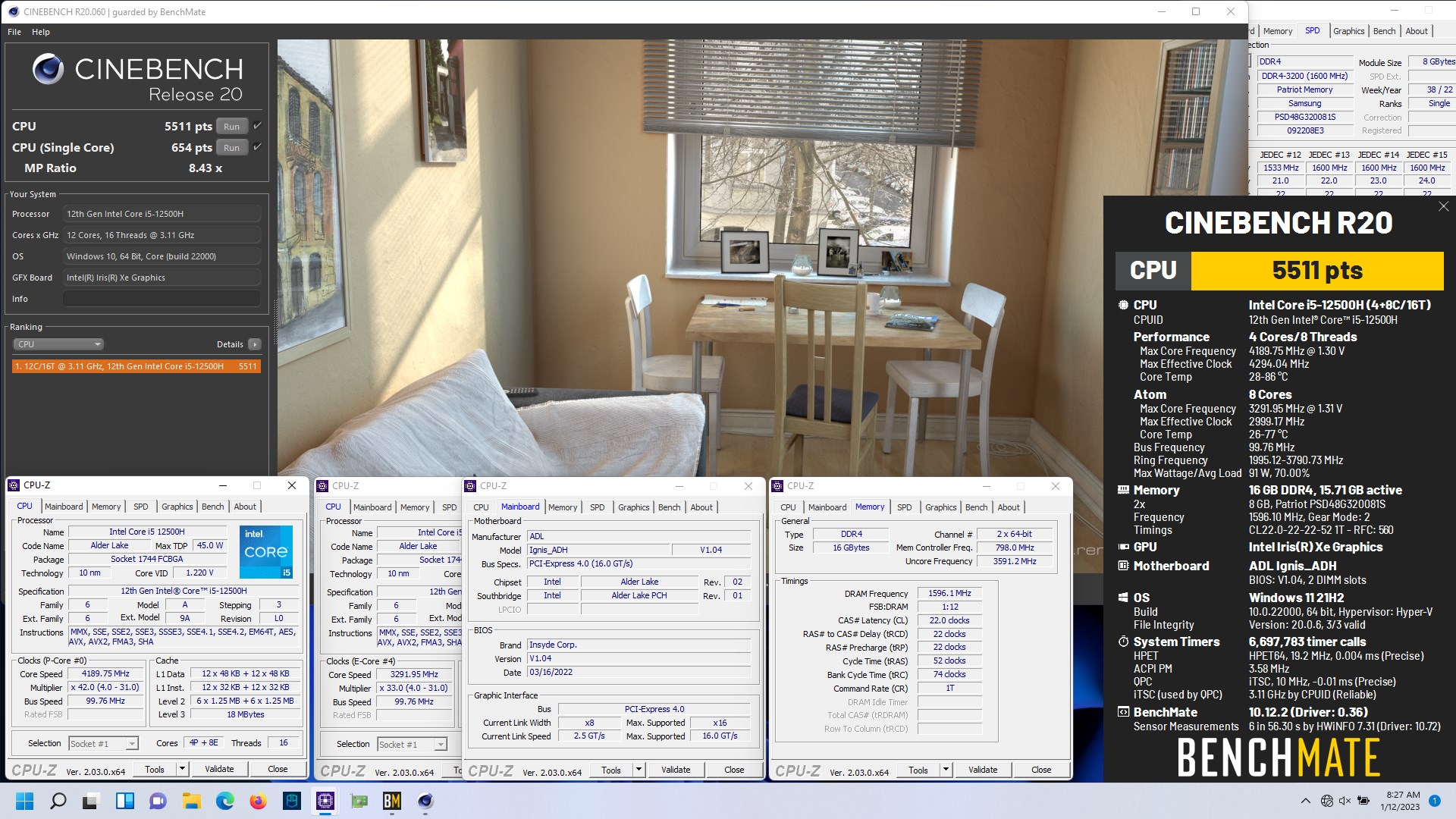The image size is (1456, 819).
Task: Click the CPU chip icon in BenchMate panel
Action: point(1123,305)
